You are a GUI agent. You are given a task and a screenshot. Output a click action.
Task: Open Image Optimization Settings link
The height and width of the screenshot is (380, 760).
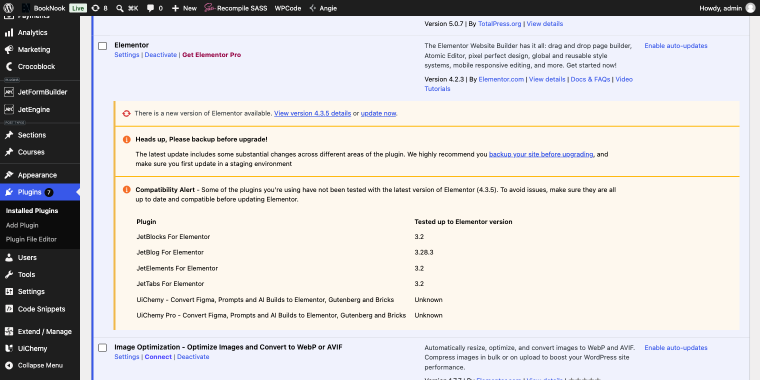(127, 357)
